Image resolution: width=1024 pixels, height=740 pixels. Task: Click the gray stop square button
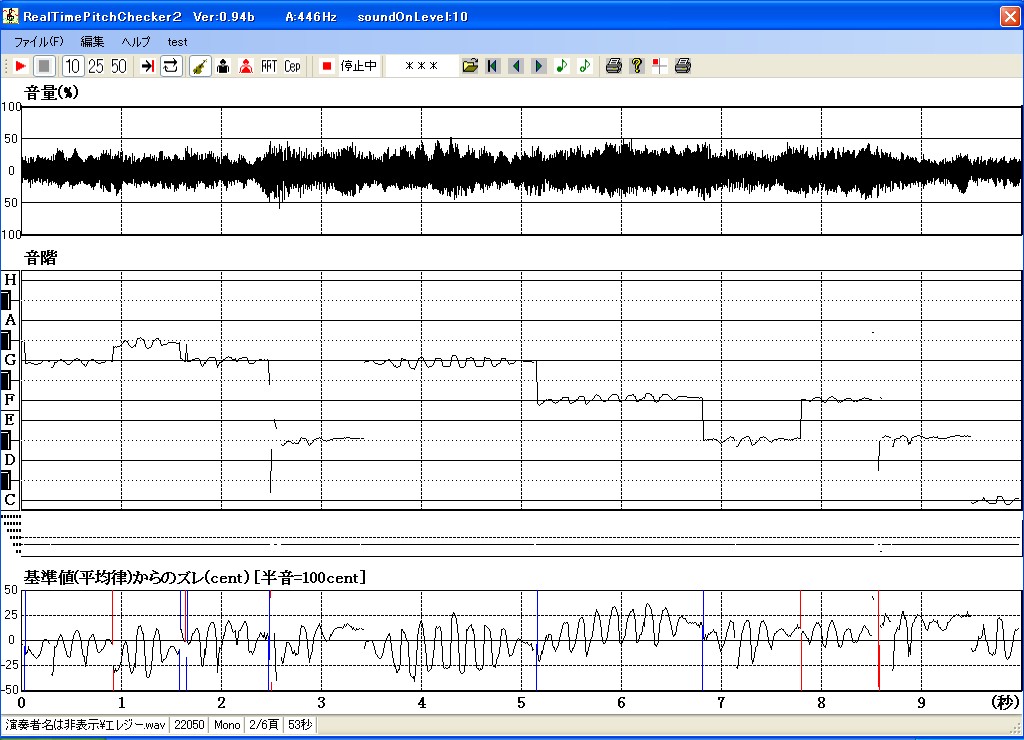(44, 66)
